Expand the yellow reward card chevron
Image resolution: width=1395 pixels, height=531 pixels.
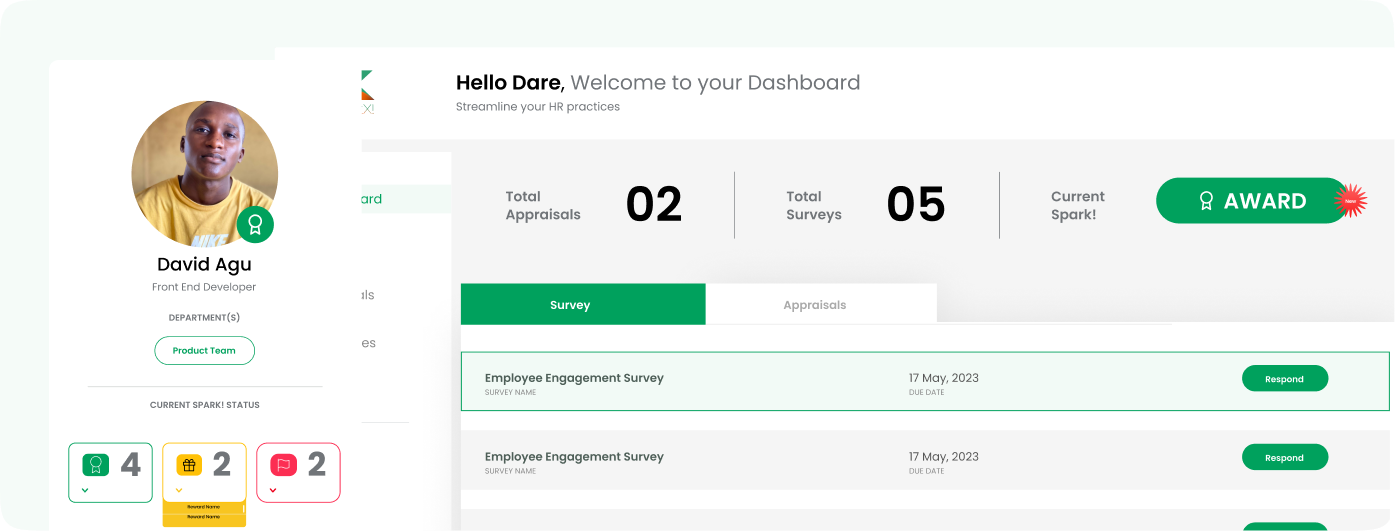click(179, 490)
